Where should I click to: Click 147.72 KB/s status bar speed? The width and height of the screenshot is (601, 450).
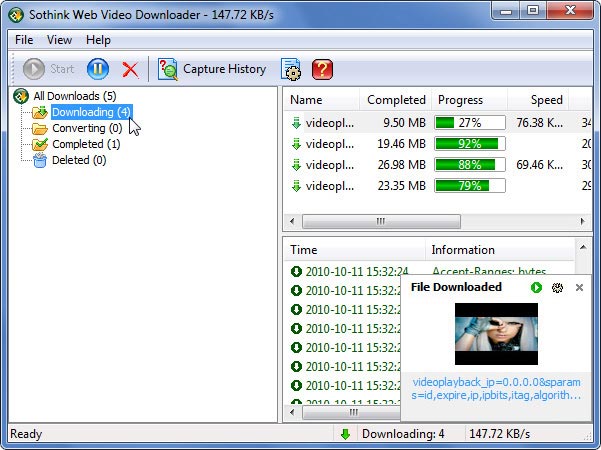[x=499, y=434]
